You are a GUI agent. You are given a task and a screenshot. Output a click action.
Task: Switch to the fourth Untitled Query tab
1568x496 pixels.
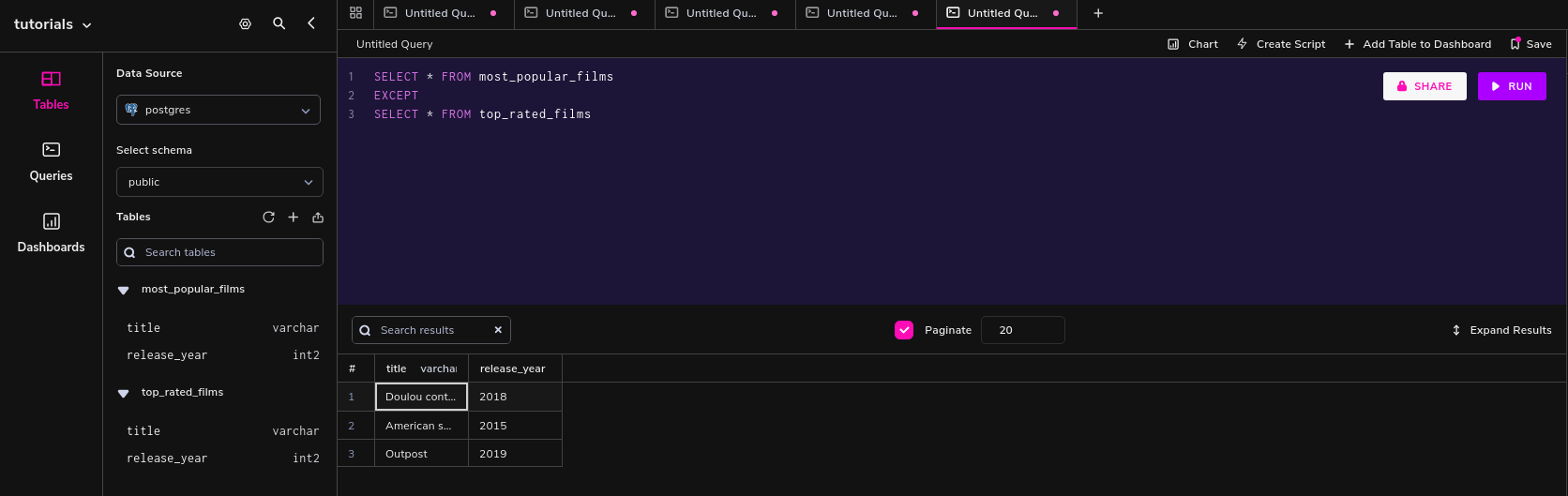pyautogui.click(x=866, y=14)
